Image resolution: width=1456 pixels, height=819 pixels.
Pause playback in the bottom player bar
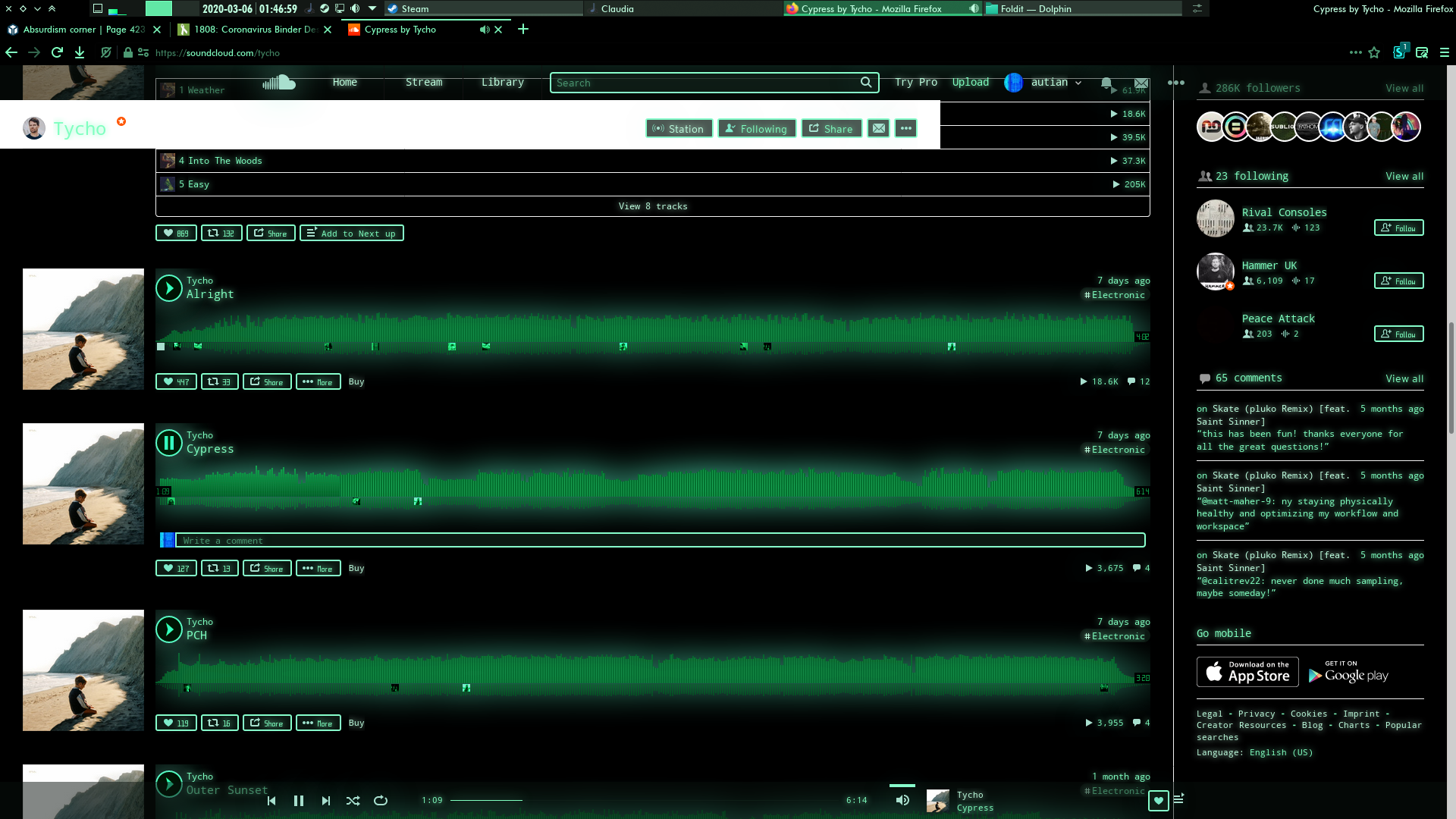pos(299,801)
